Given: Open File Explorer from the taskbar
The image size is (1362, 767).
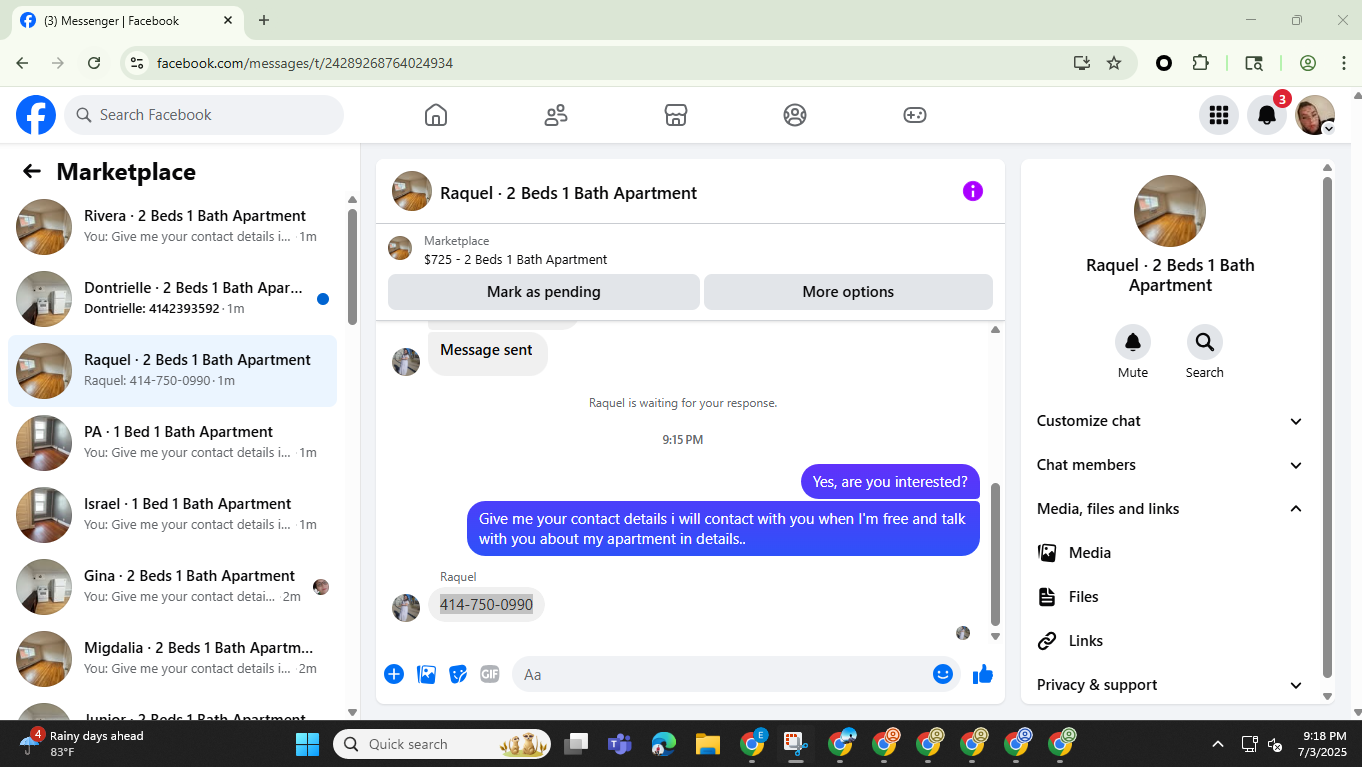Looking at the screenshot, I should pos(708,744).
